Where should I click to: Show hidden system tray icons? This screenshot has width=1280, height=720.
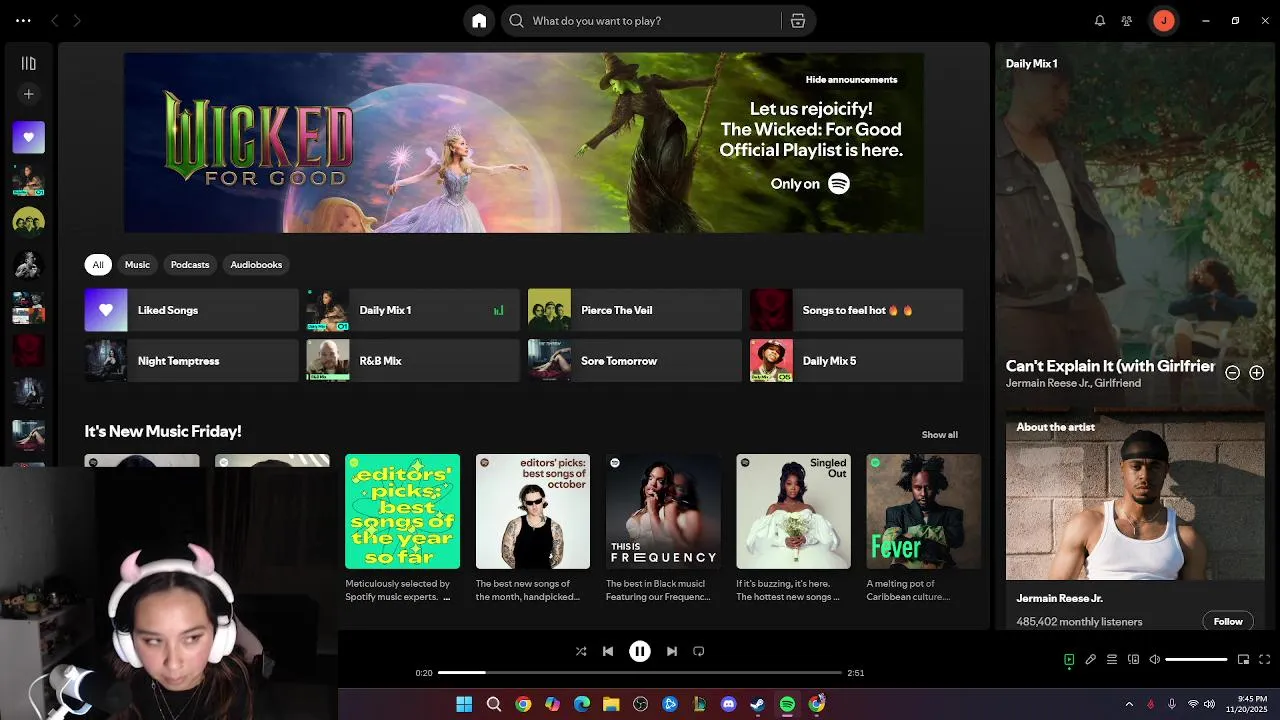click(1129, 704)
